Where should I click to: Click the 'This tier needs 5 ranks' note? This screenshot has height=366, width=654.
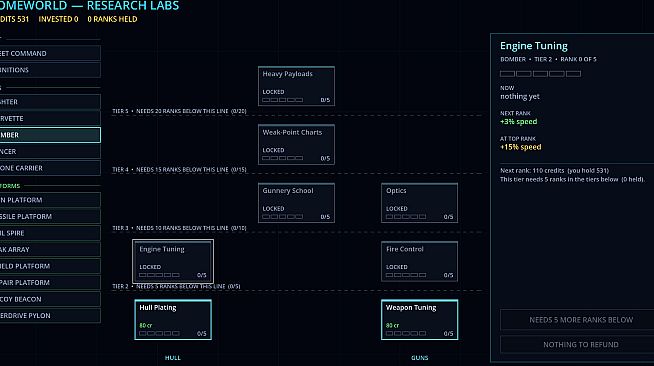[x=572, y=179]
